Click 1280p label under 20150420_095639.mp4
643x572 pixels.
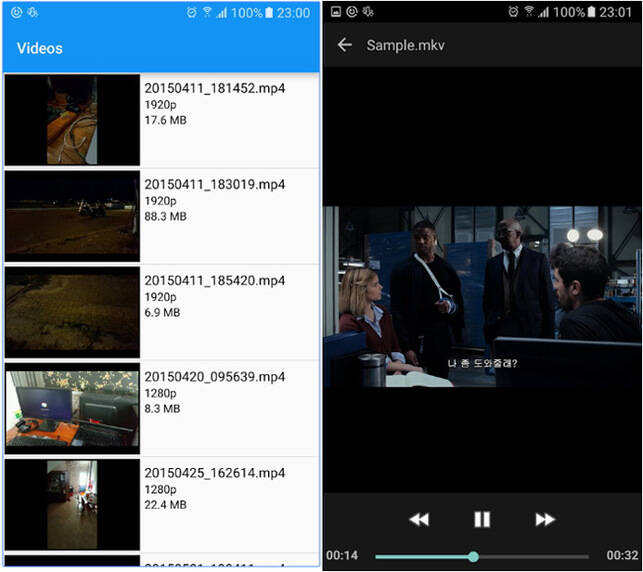(160, 393)
